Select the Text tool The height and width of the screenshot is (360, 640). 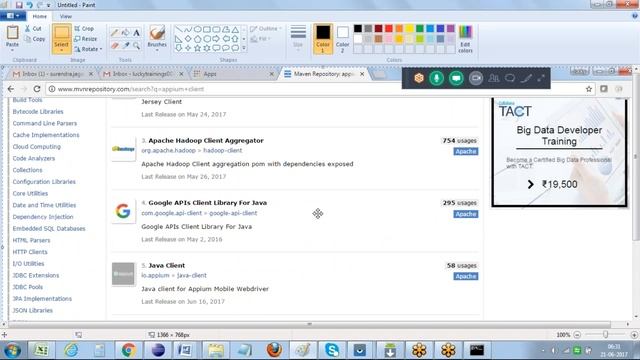click(136, 33)
